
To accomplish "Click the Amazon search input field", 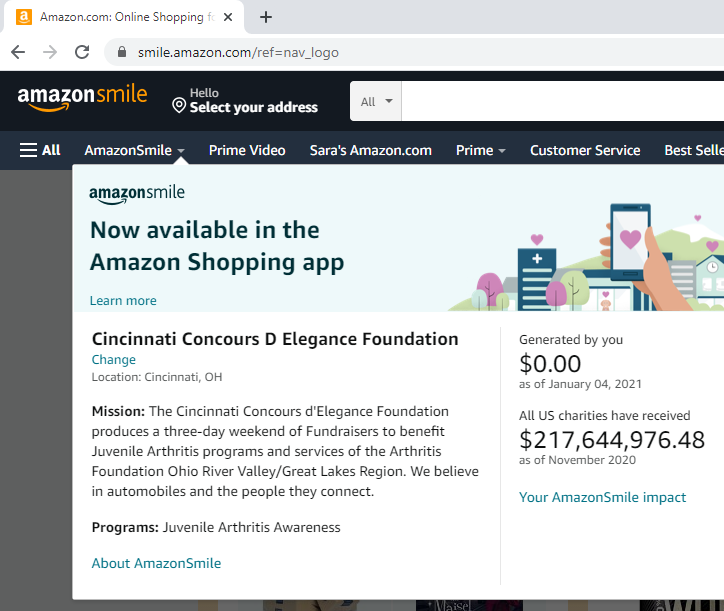I will pyautogui.click(x=560, y=101).
